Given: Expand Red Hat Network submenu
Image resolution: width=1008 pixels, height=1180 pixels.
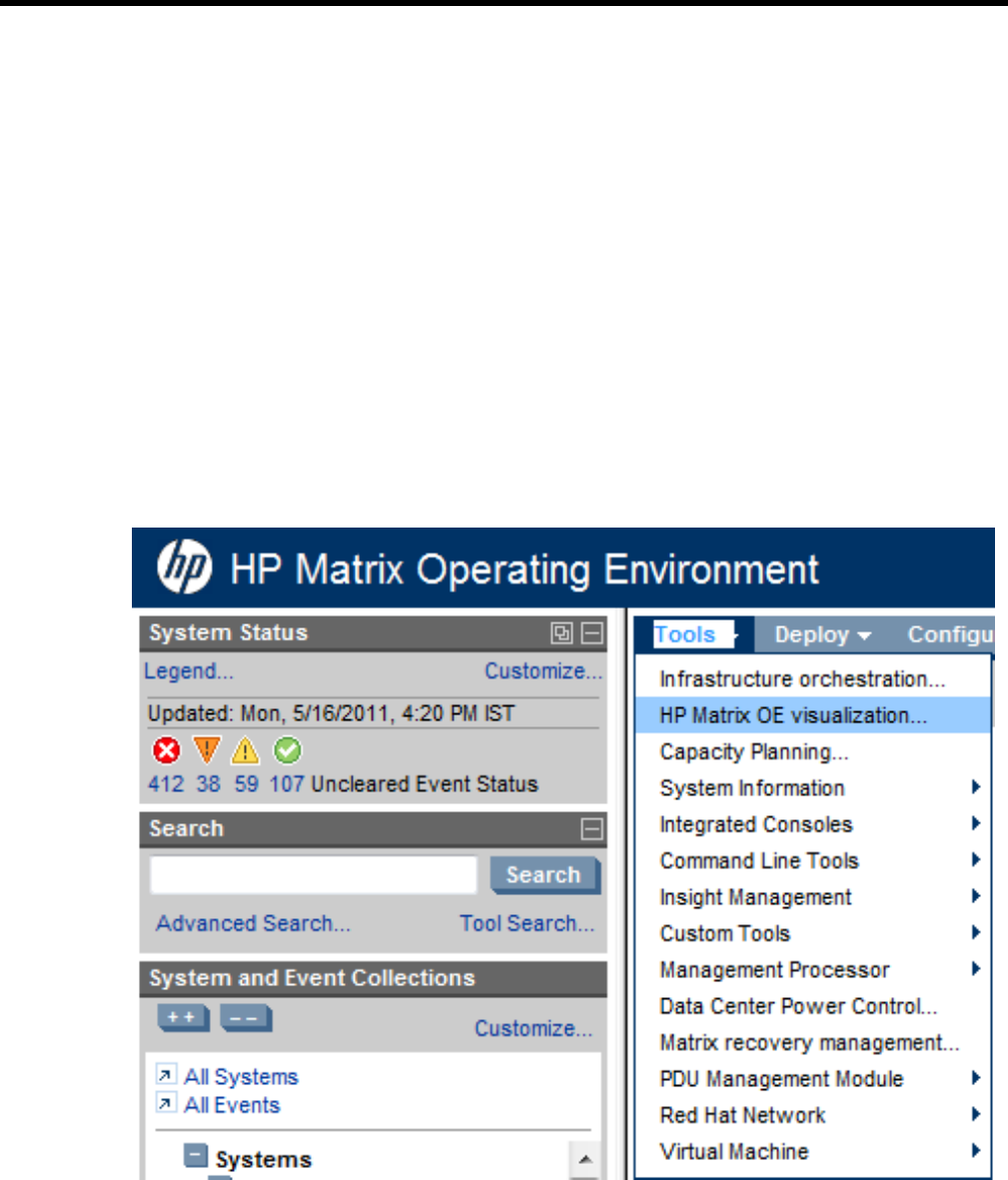Looking at the screenshot, I should [812, 1114].
